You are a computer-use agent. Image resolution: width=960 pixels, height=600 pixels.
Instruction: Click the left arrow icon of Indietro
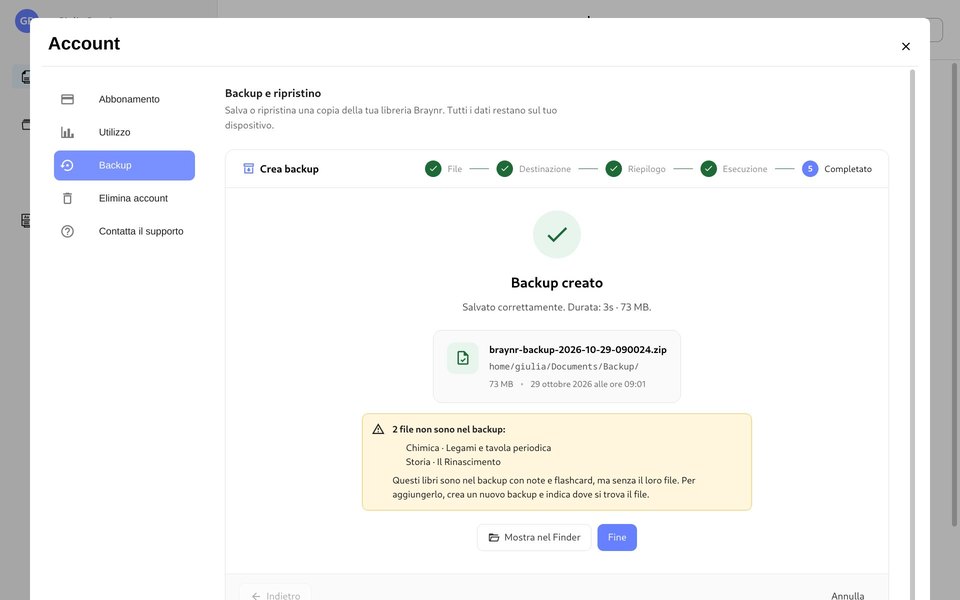tap(256, 596)
